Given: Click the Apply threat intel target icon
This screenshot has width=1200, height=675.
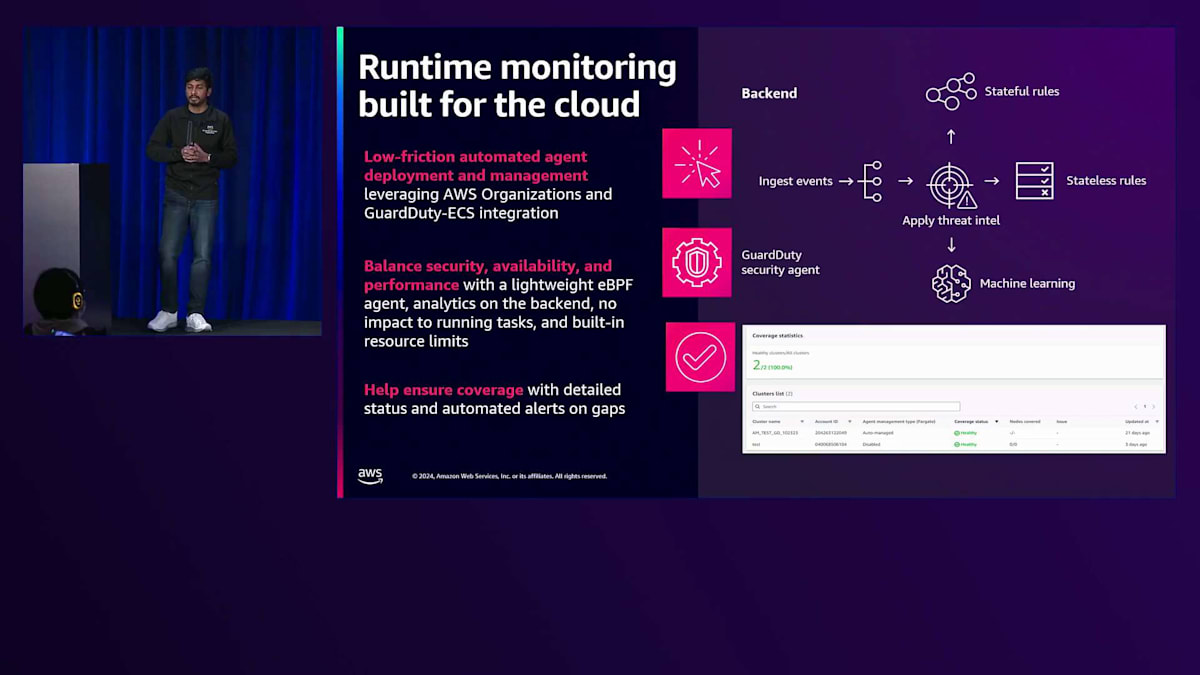Looking at the screenshot, I should point(950,184).
